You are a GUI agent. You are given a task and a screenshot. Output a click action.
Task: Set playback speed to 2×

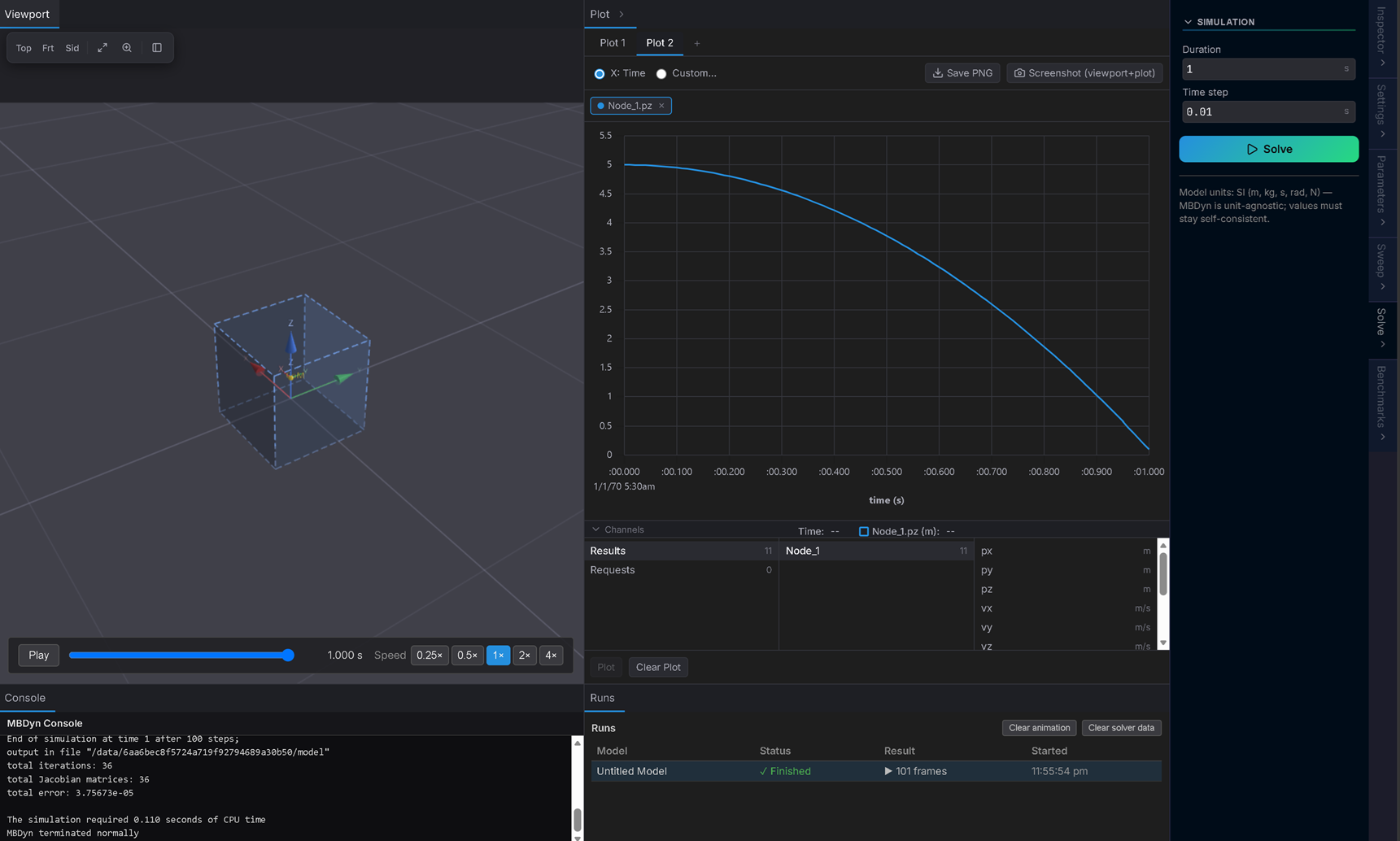coord(525,655)
